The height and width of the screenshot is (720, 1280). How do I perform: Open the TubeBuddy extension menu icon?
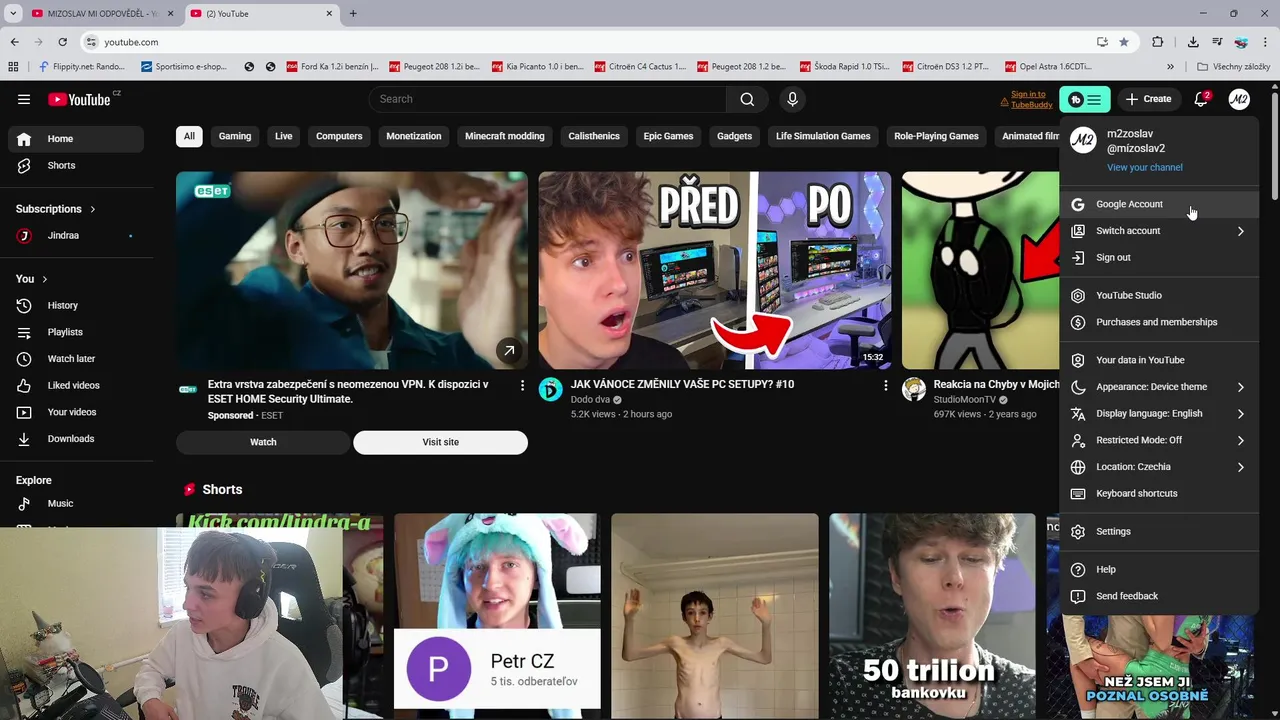[x=1085, y=99]
